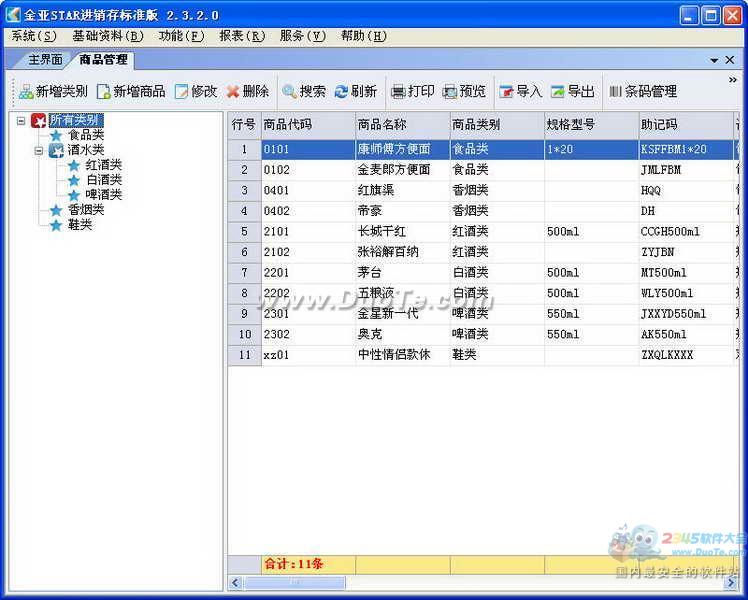This screenshot has width=748, height=600.
Task: Select the 香烟类 category in the tree
Action: 86,210
